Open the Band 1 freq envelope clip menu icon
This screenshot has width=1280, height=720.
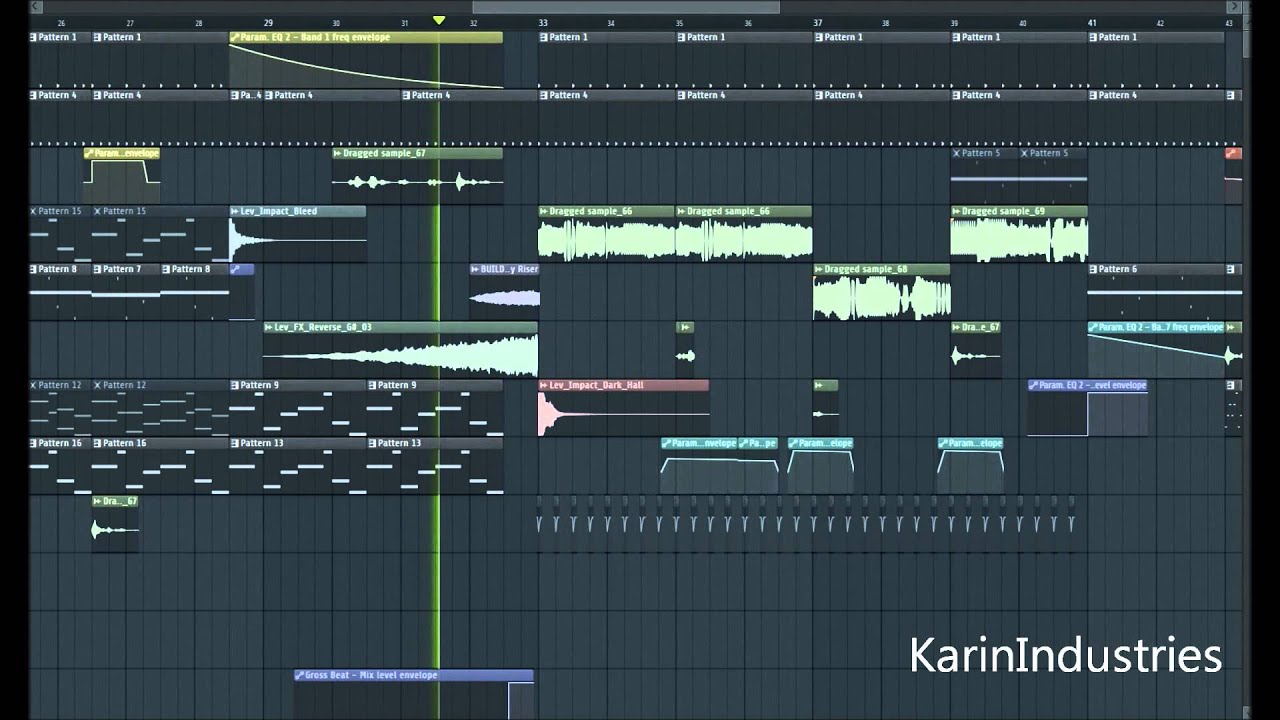click(x=235, y=37)
